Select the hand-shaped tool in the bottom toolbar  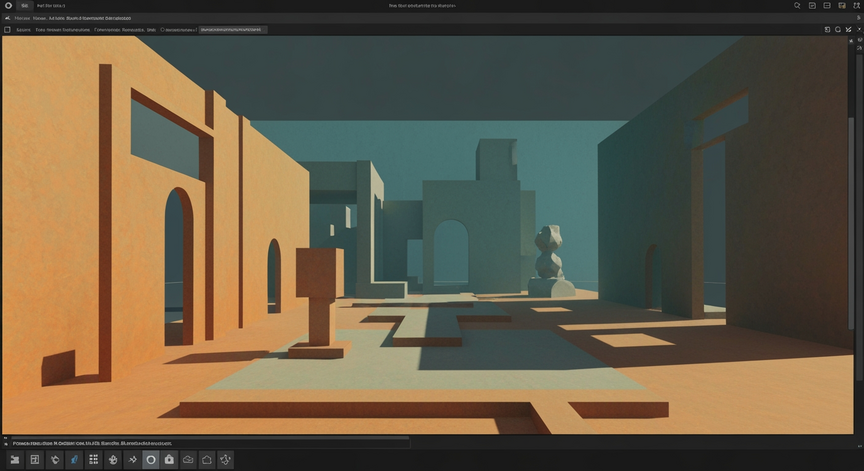tap(113, 459)
